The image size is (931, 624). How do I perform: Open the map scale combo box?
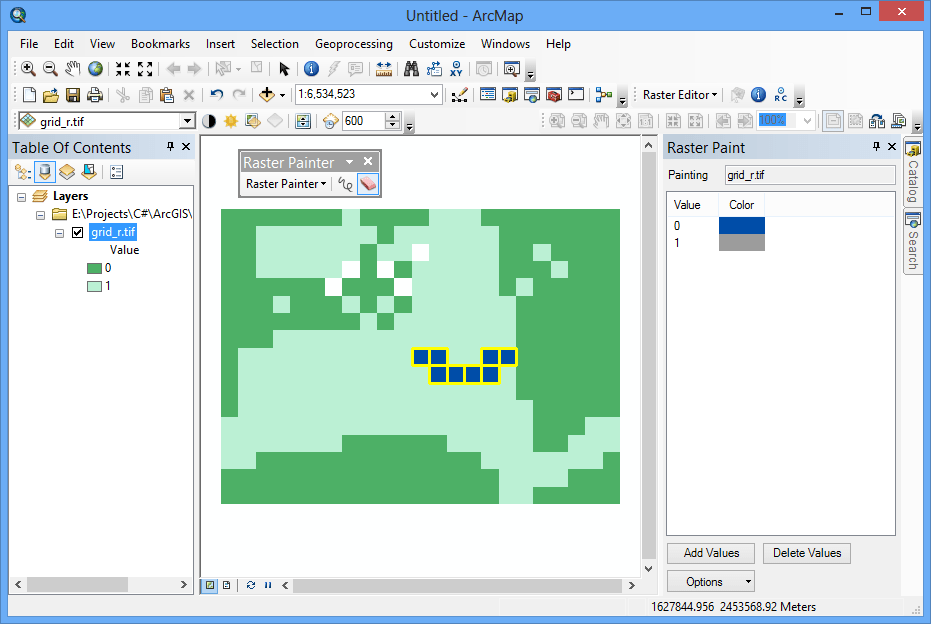435,94
